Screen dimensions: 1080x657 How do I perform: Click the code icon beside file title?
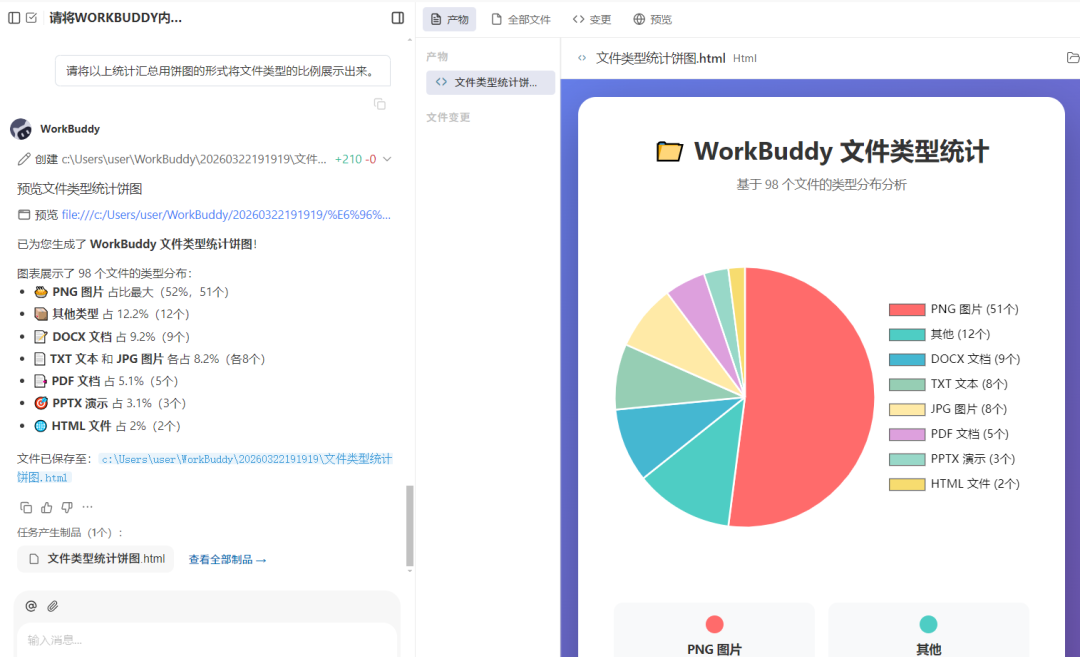pyautogui.click(x=582, y=59)
